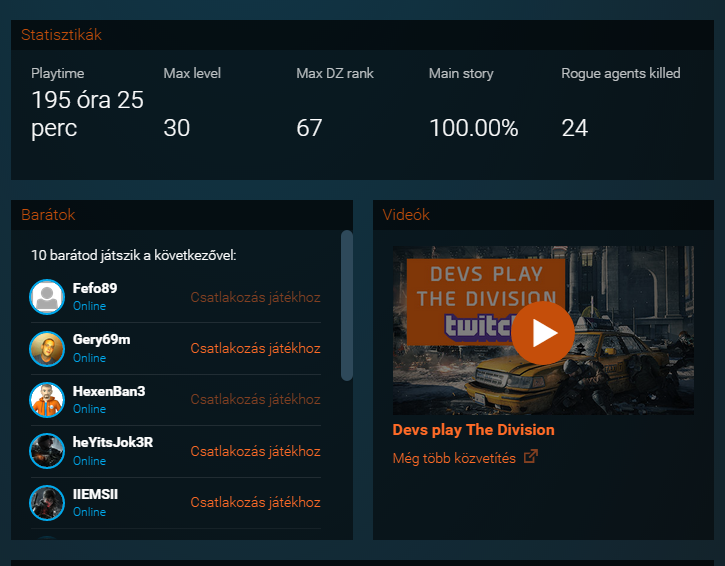Image resolution: width=725 pixels, height=566 pixels.
Task: Click the Online status under Fefo89
Action: (x=89, y=306)
